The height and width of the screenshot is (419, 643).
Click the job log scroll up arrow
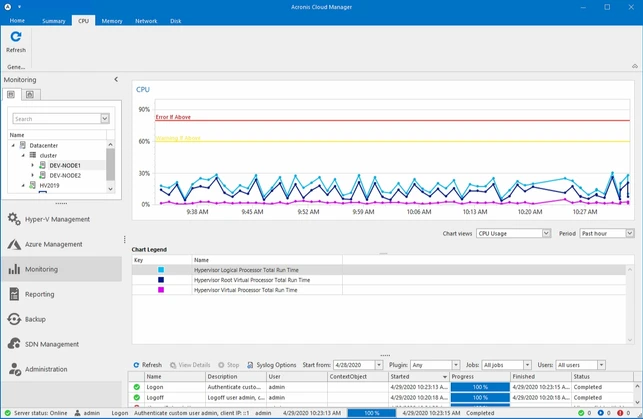tap(637, 386)
